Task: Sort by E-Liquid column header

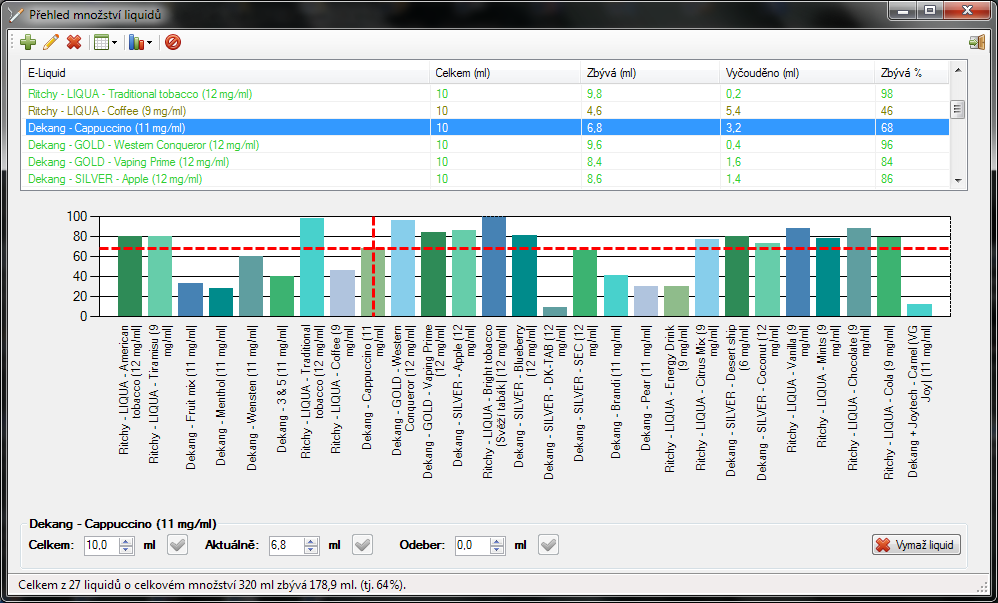Action: [226, 73]
